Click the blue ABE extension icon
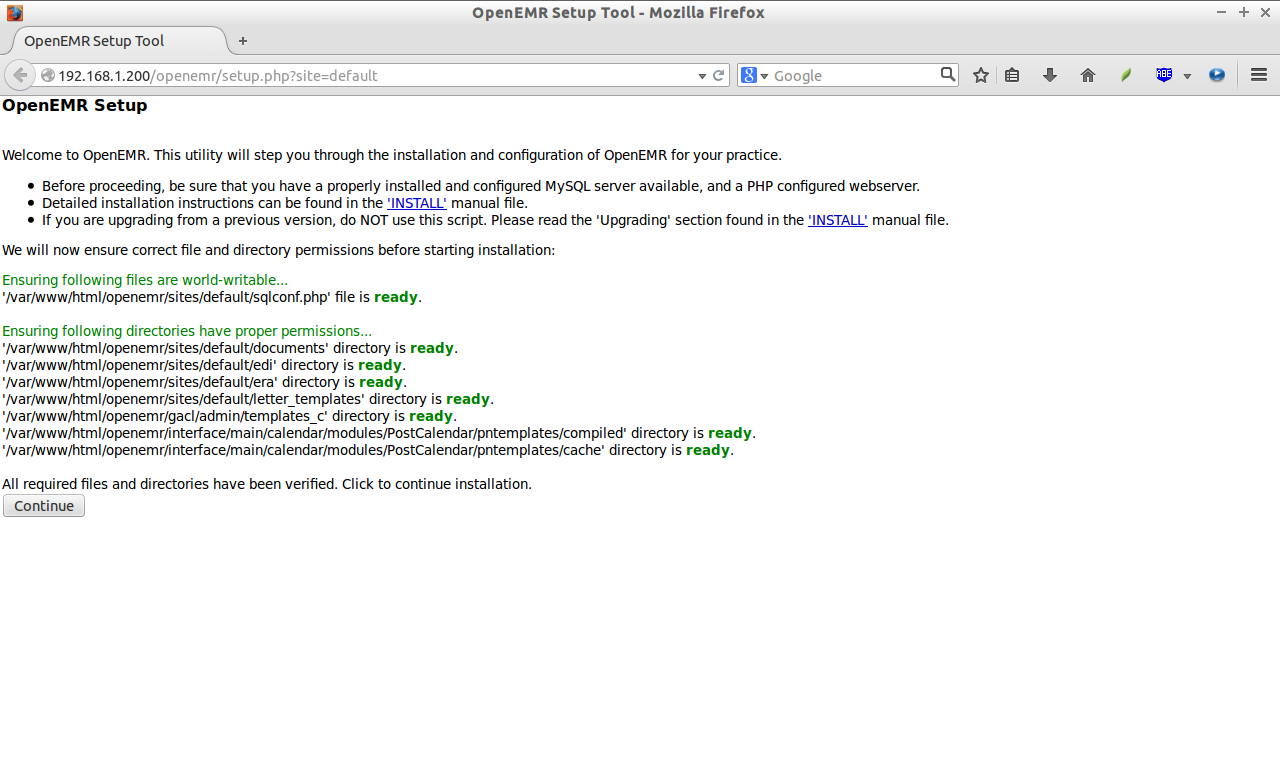The width and height of the screenshot is (1280, 776). click(1164, 75)
